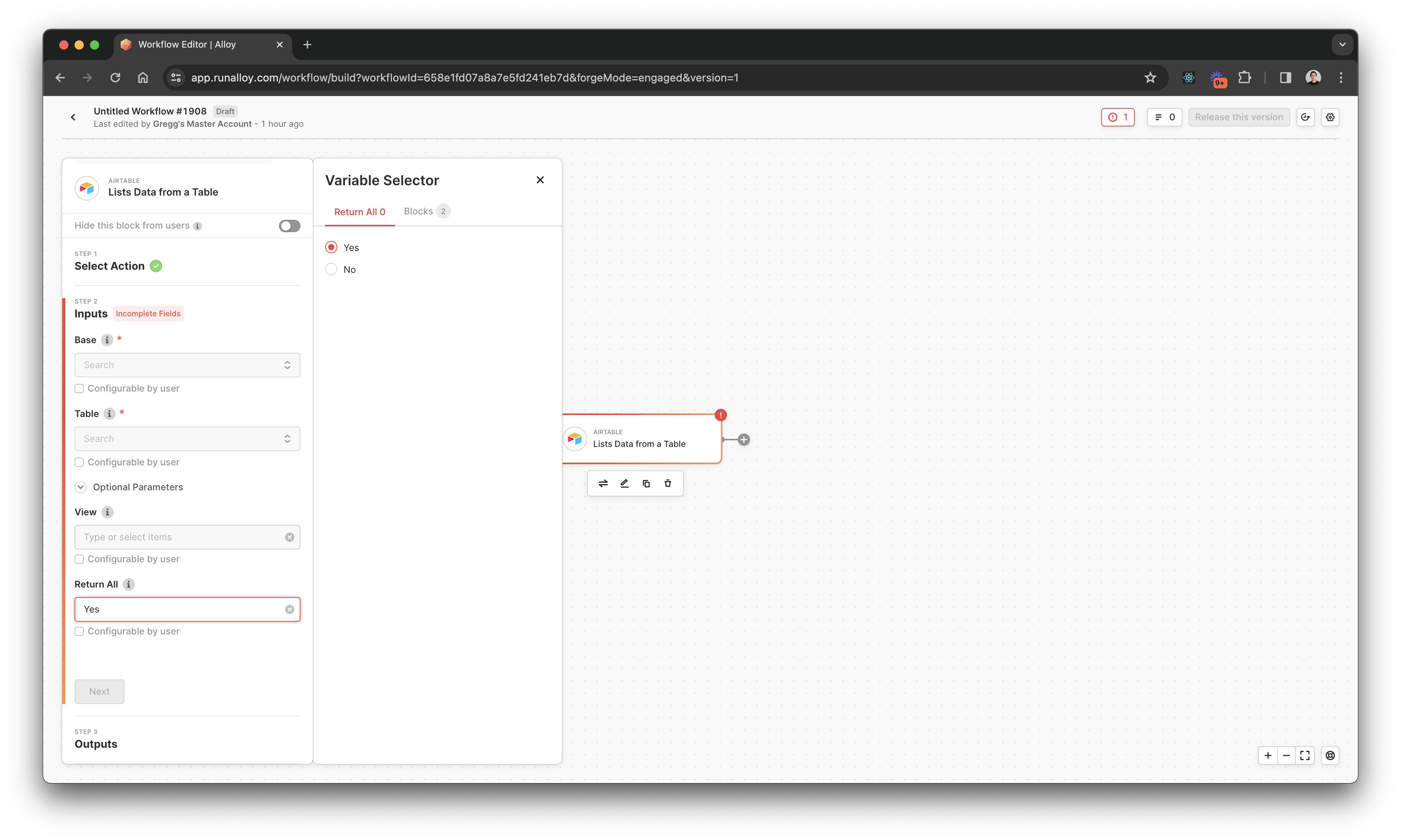
Task: Delete the Airtable block with trash icon
Action: click(x=667, y=483)
